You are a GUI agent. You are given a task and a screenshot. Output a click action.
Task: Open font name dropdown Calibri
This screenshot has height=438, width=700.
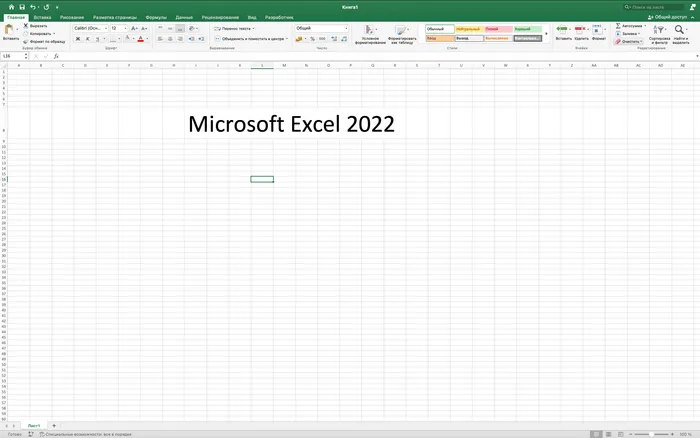click(x=91, y=28)
